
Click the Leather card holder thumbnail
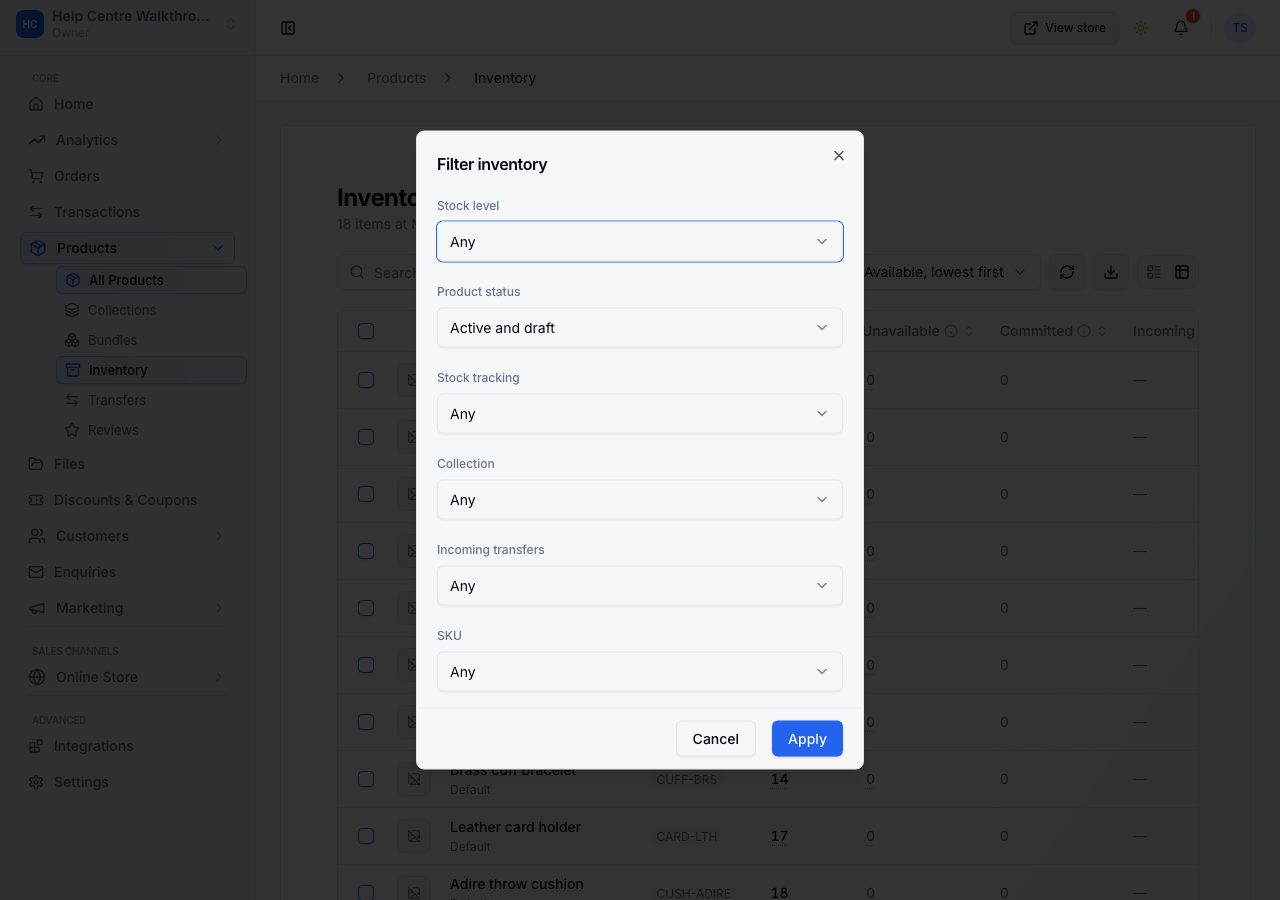(414, 836)
